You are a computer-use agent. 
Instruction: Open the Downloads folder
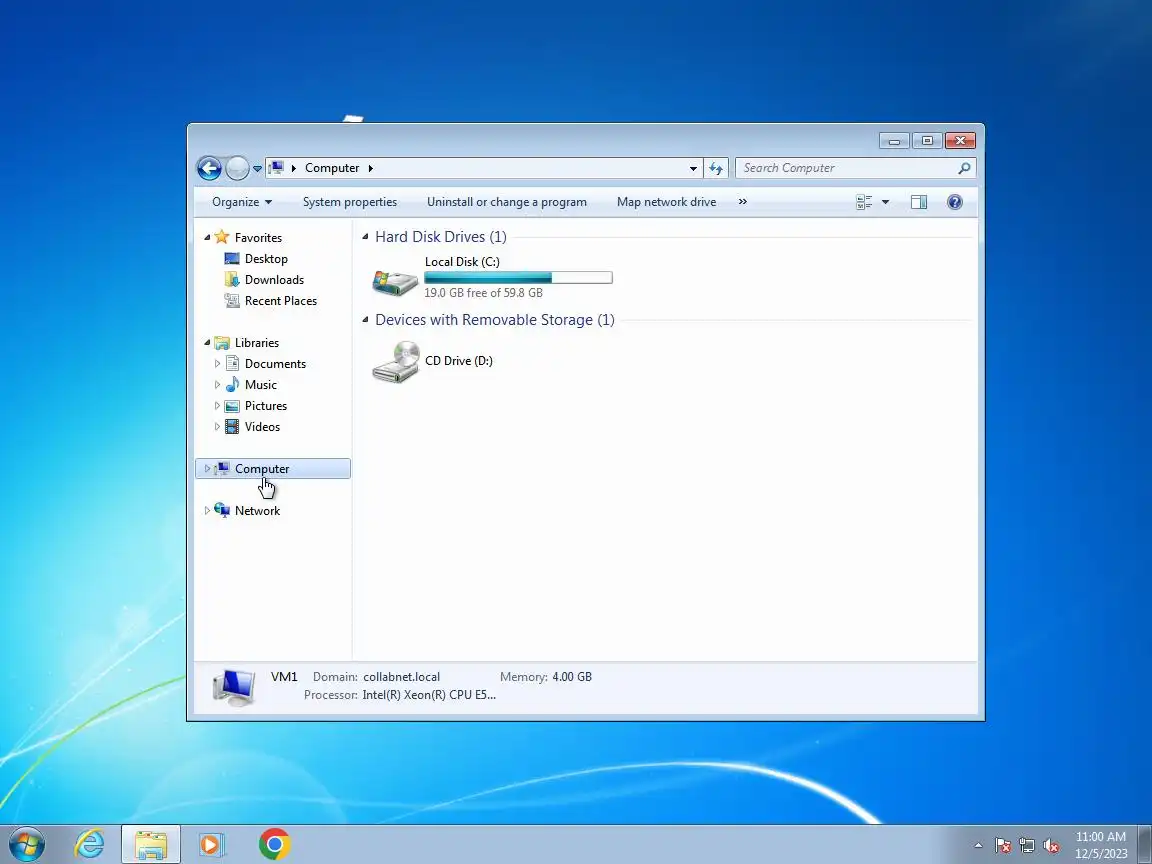(274, 280)
